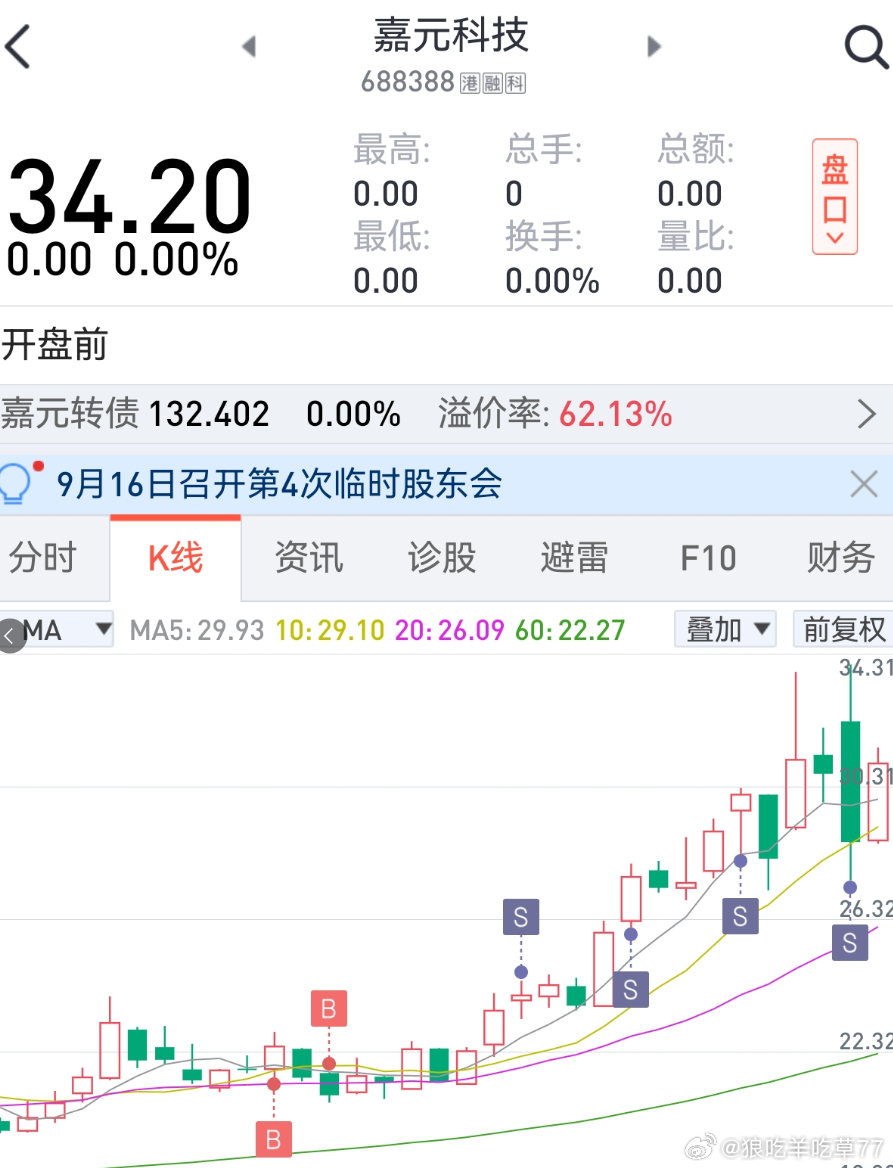Tap the 34.31 high price label
The height and width of the screenshot is (1168, 893).
[x=865, y=668]
